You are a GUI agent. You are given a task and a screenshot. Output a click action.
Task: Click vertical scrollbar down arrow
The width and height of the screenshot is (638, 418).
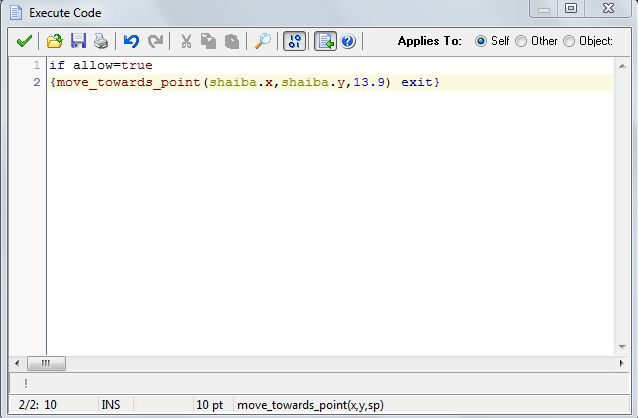click(x=622, y=347)
